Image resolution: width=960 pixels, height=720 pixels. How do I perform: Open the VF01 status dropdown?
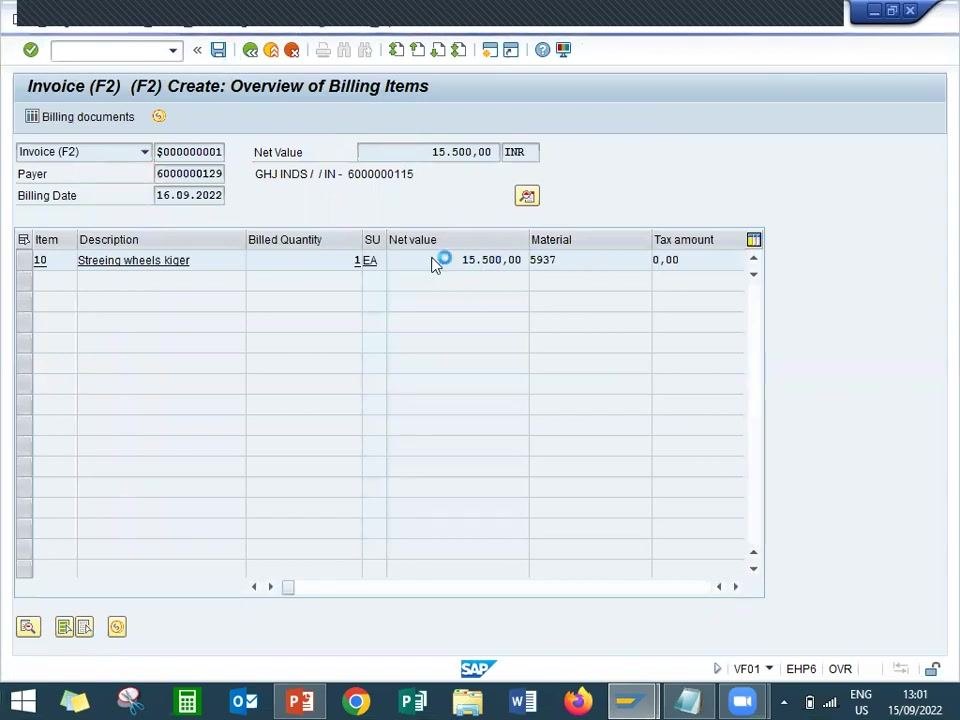tap(770, 669)
